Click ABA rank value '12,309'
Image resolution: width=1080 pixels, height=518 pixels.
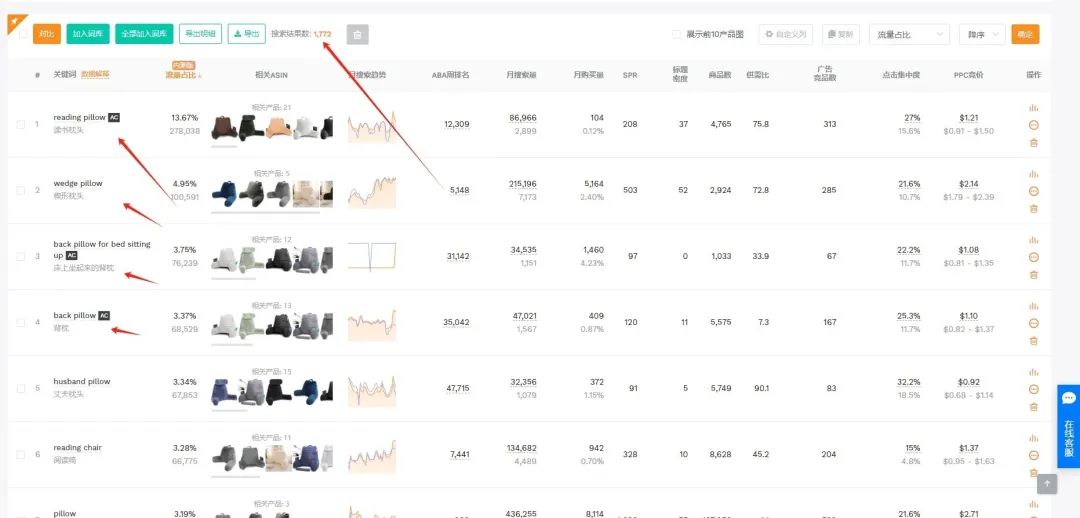[x=457, y=124]
